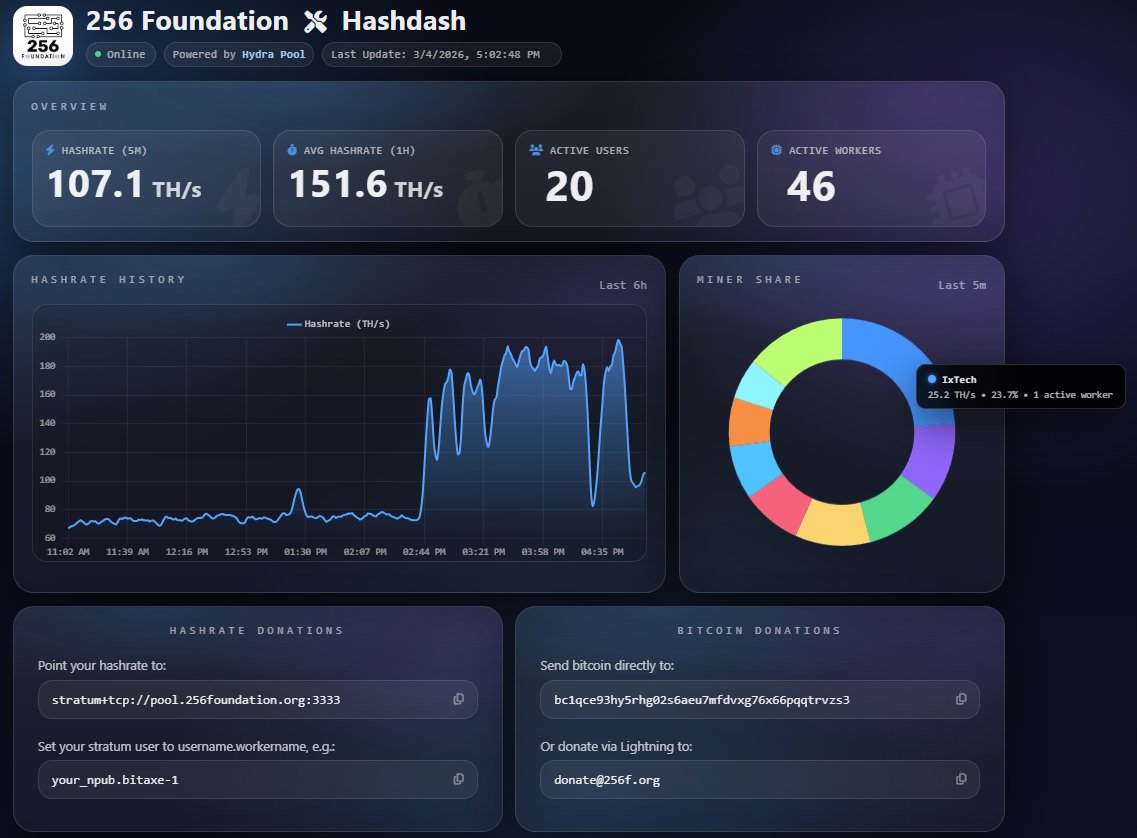Screen dimensions: 1137x838
Task: Click the green Online status indicator
Action: (x=101, y=55)
